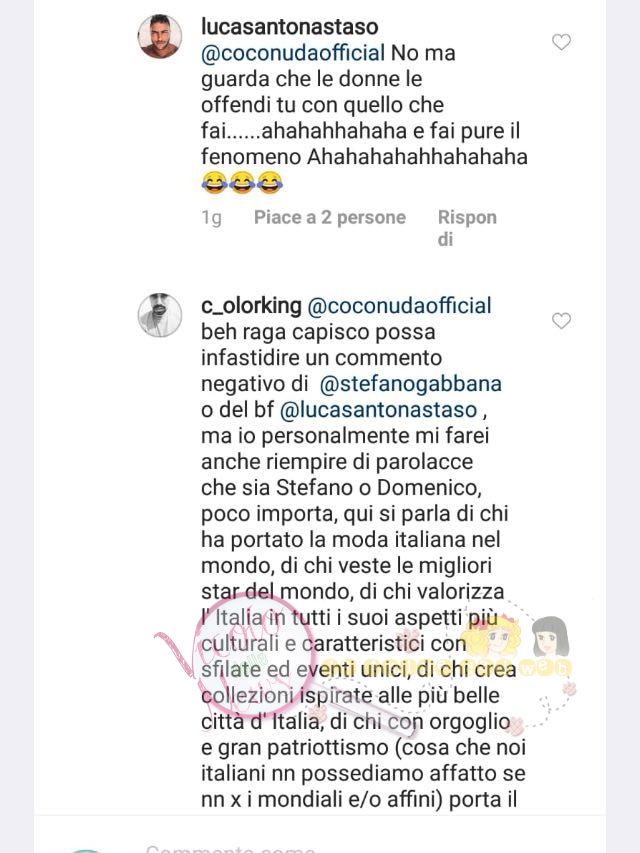Tap the 1g timestamp
The height and width of the screenshot is (853, 640).
tap(212, 218)
